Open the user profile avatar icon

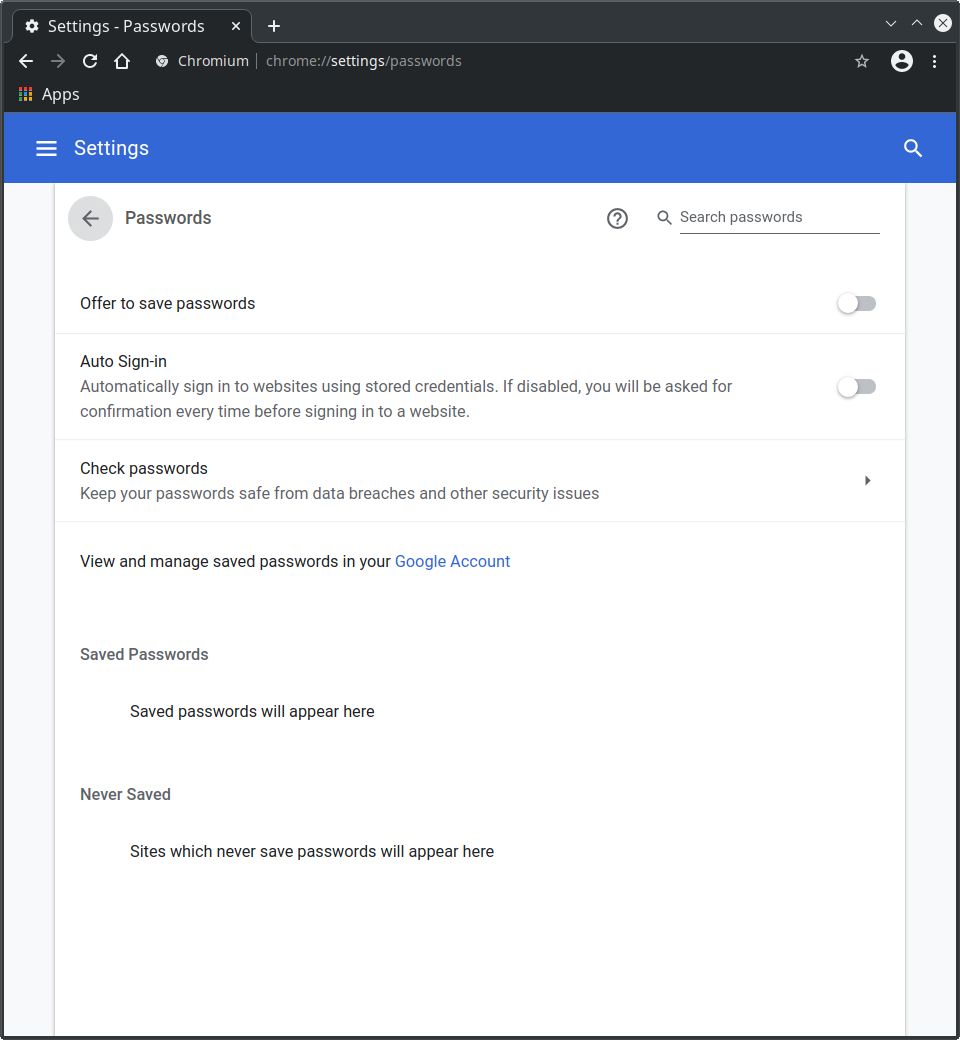[901, 61]
